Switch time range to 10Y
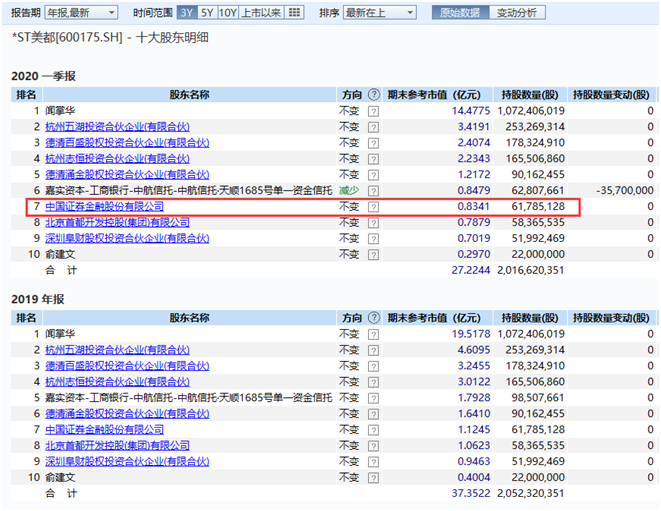This screenshot has width=661, height=511. pyautogui.click(x=227, y=13)
